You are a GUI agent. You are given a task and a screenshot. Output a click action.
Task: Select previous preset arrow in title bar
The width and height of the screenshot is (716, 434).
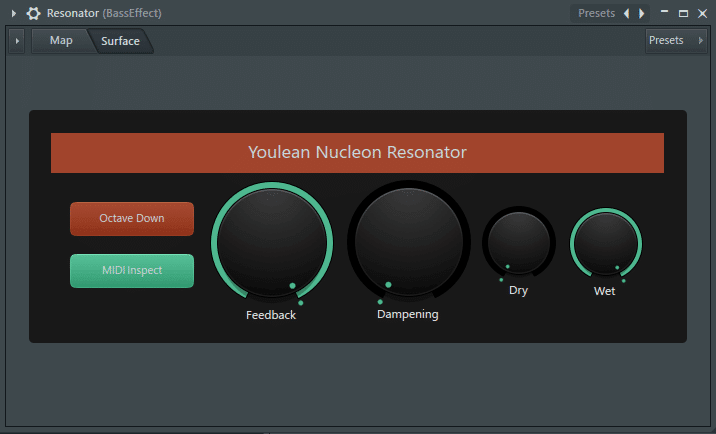click(626, 13)
